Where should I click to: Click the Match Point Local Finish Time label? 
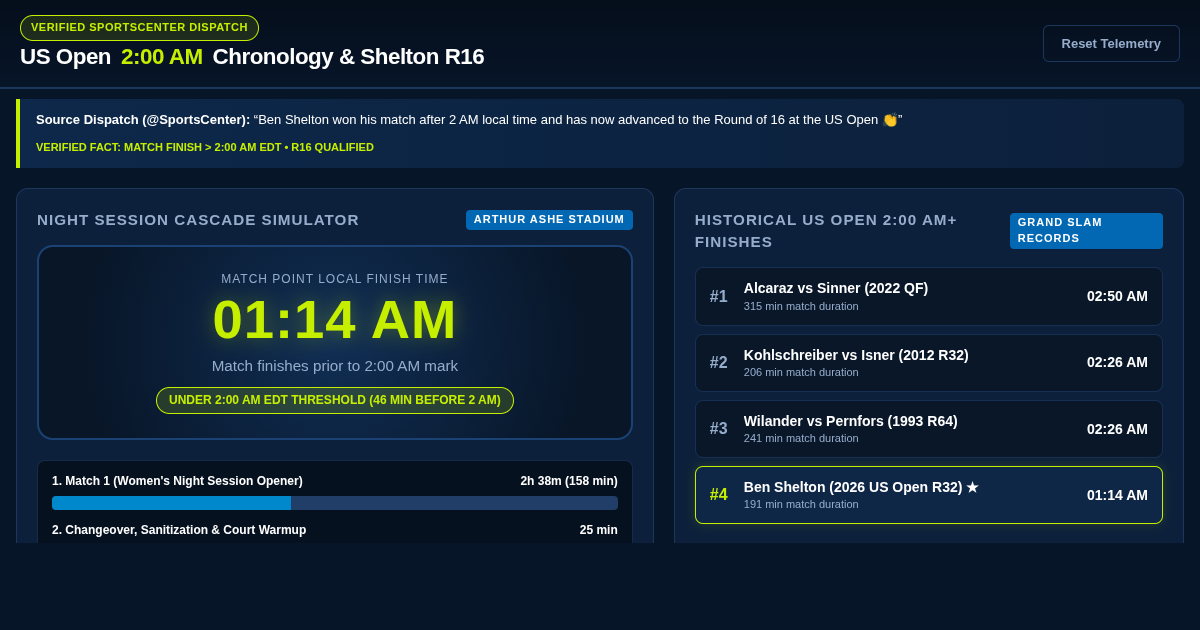[335, 279]
